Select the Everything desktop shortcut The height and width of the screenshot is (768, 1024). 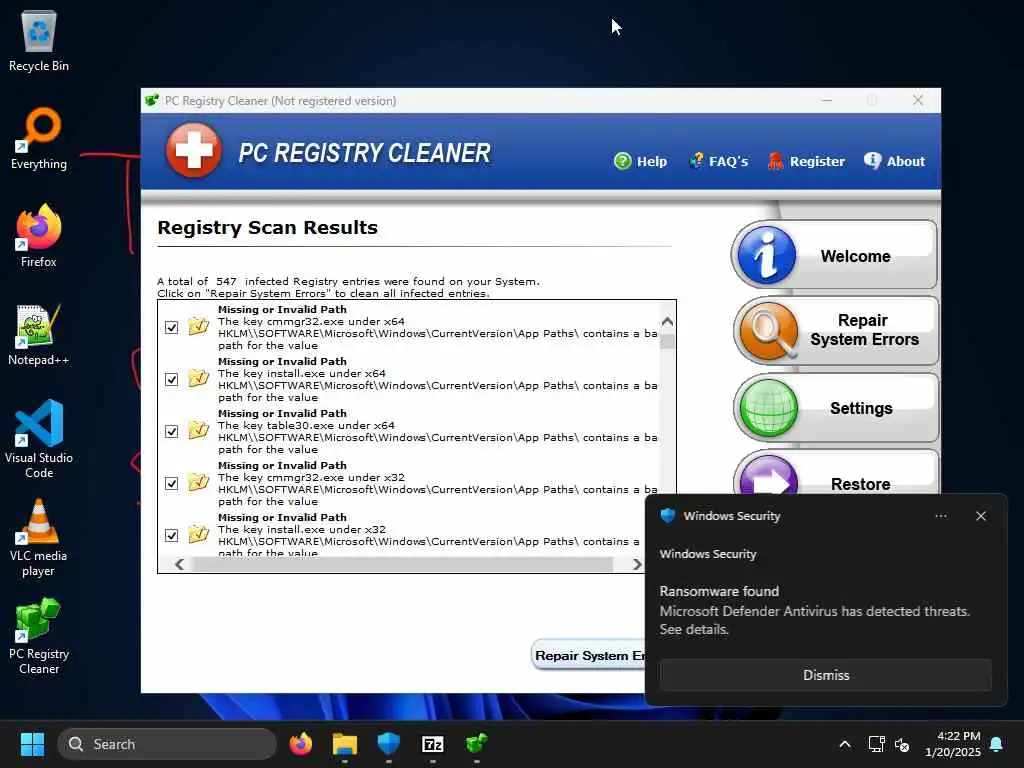tap(39, 139)
